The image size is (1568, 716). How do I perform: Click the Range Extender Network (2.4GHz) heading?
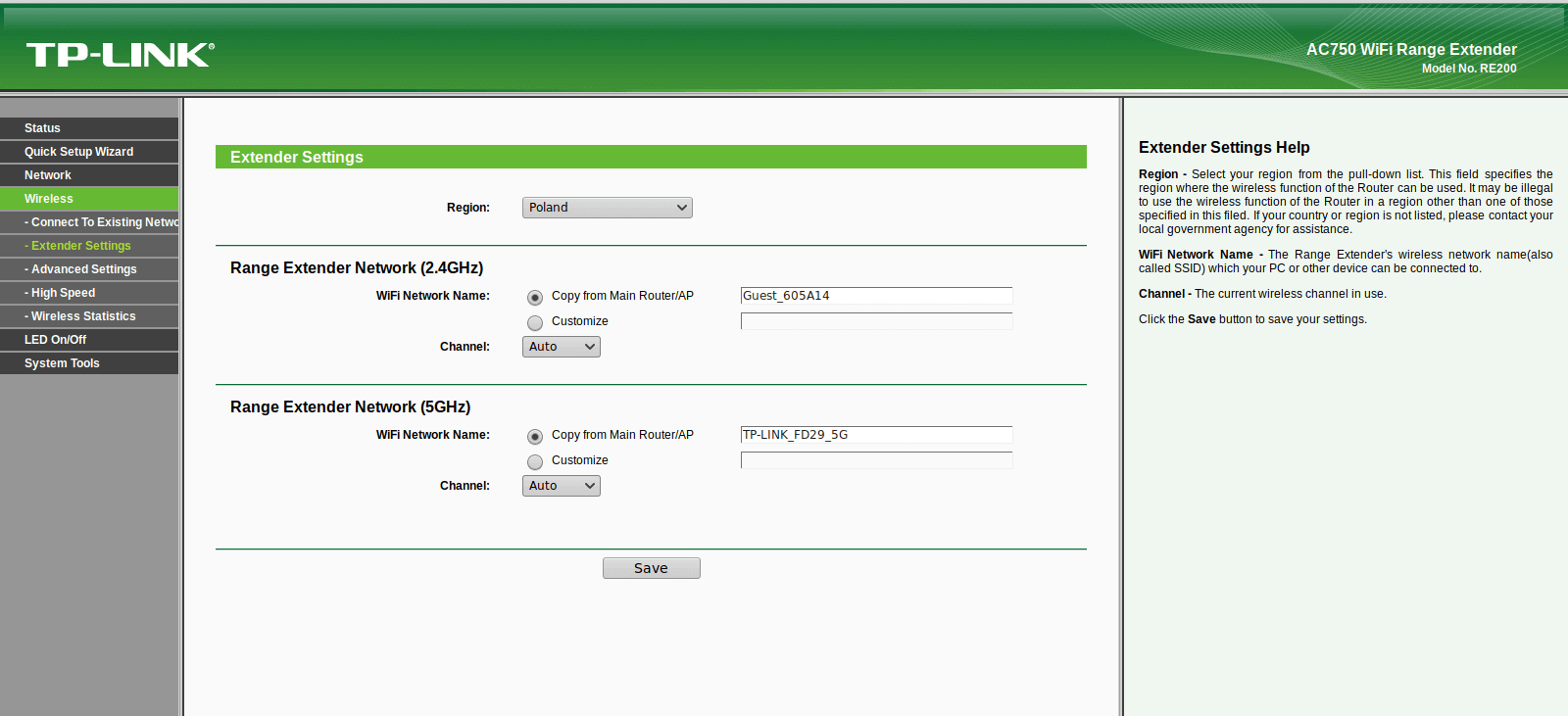point(357,267)
